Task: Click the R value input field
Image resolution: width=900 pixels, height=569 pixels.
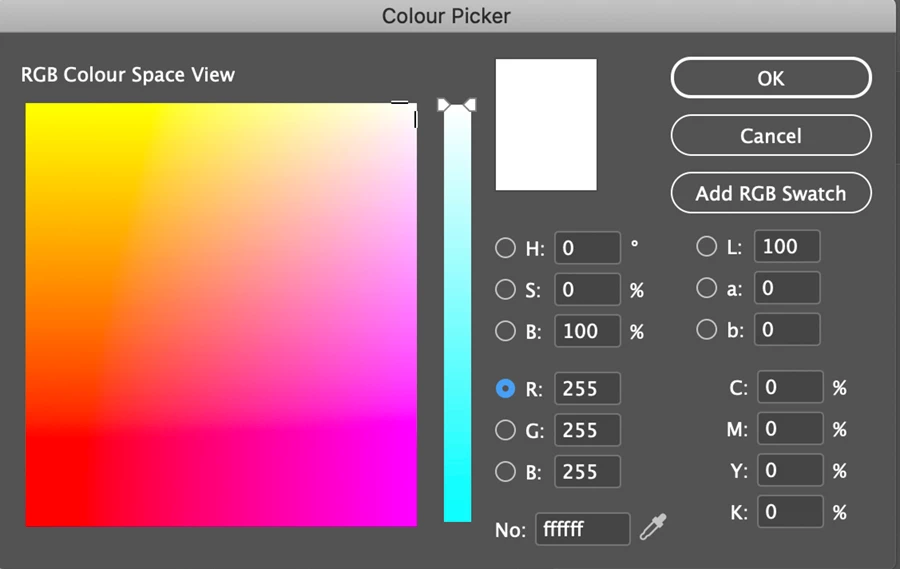Action: (588, 389)
